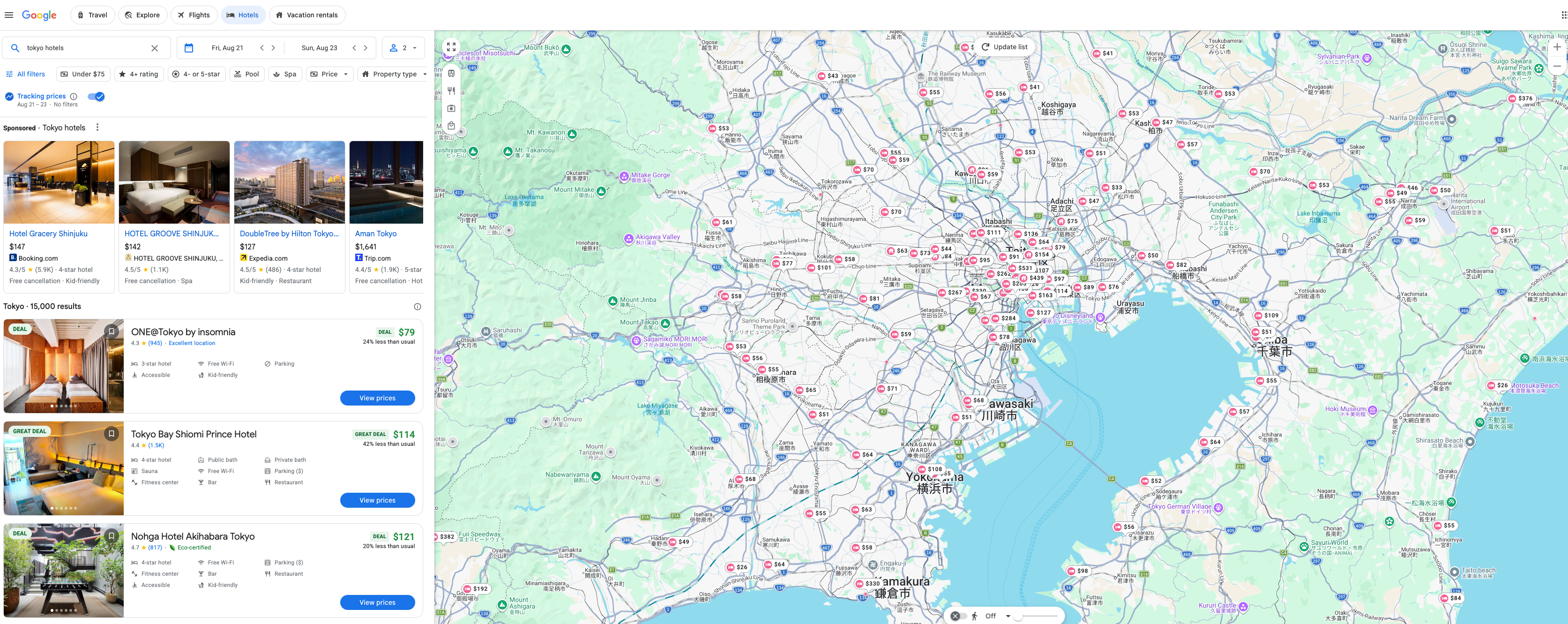Open the photos camera icon on the map

[x=451, y=108]
